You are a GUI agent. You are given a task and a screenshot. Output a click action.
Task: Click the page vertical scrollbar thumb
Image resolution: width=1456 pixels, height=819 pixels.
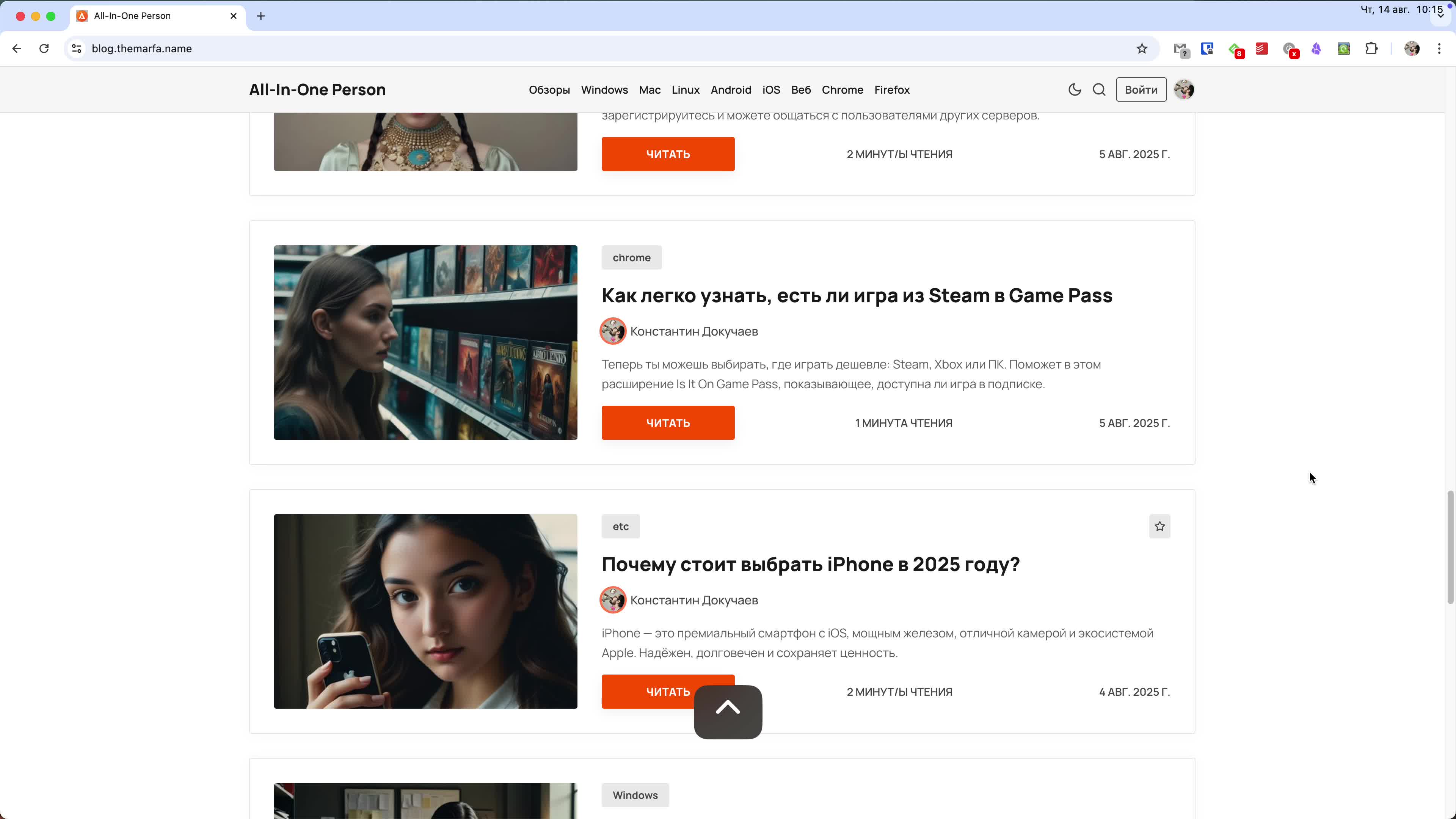click(1450, 547)
